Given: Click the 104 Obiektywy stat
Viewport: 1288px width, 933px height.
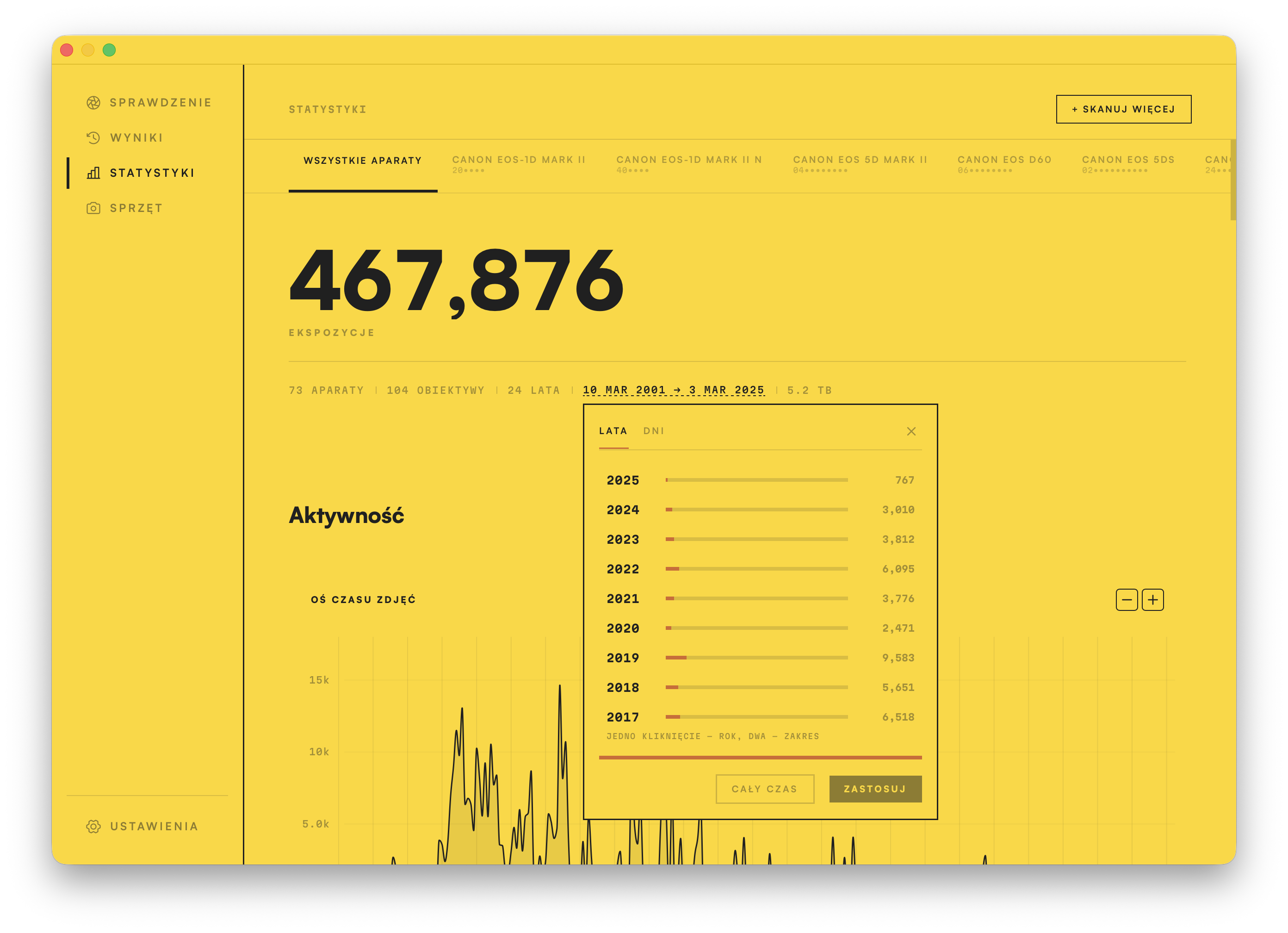Looking at the screenshot, I should coord(436,390).
